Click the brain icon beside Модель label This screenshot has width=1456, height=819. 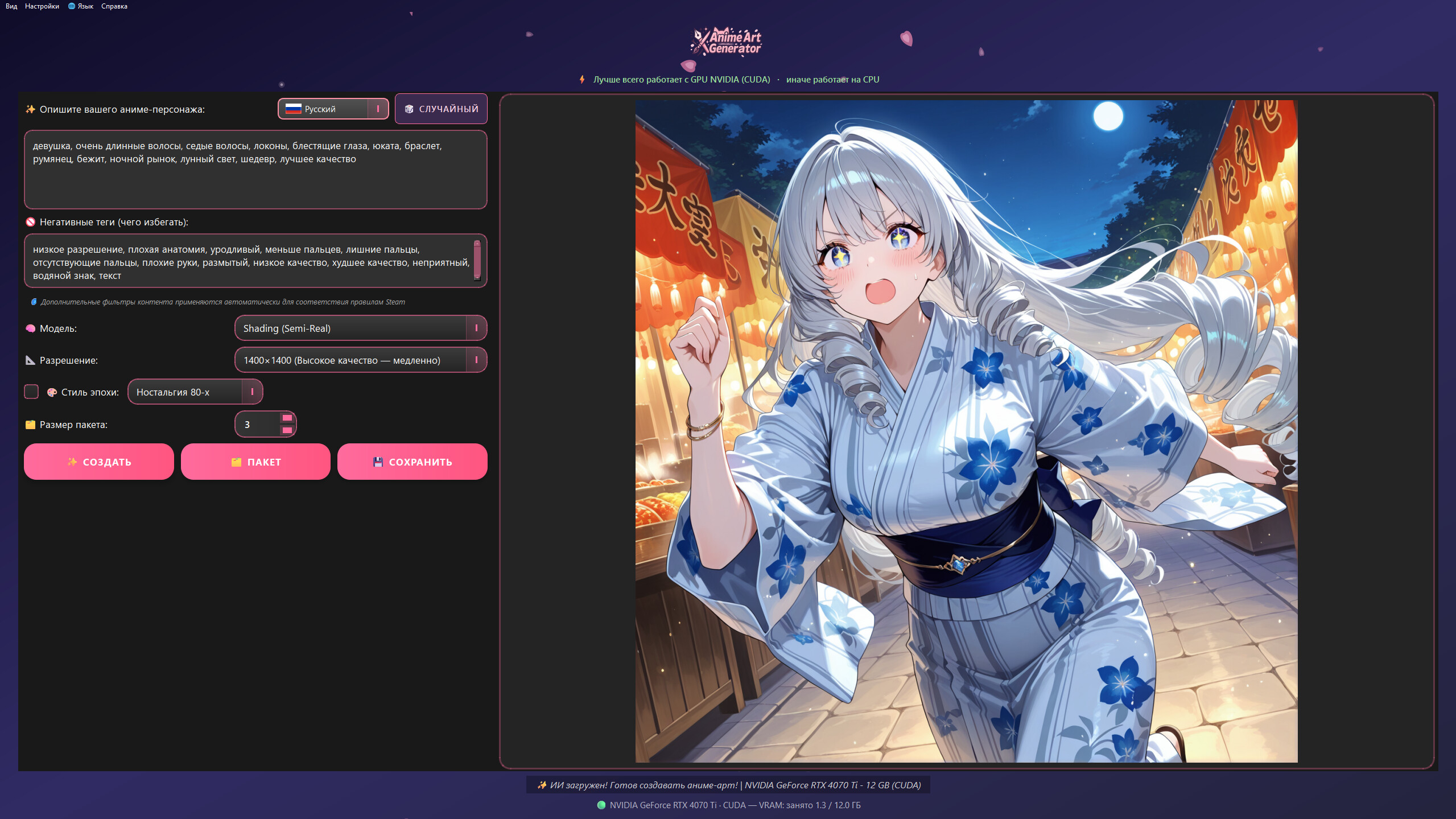coord(31,328)
